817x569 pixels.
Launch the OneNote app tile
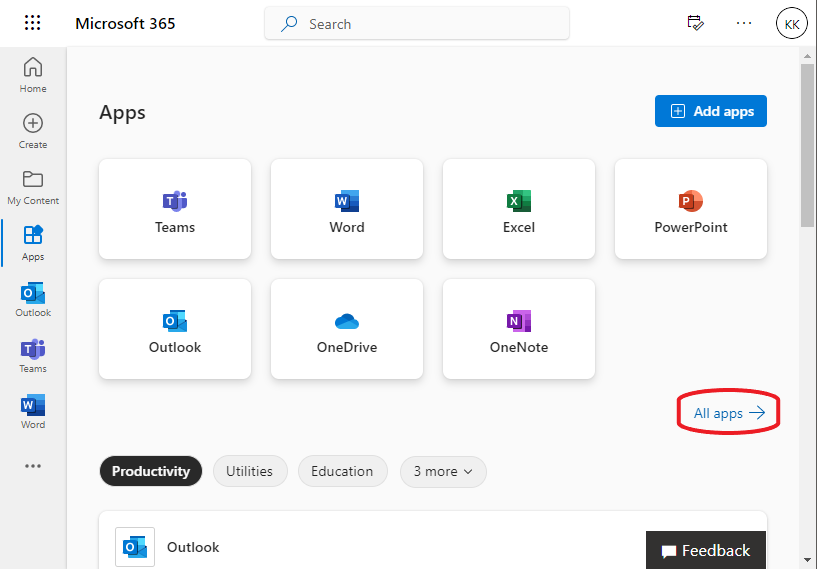tap(518, 329)
